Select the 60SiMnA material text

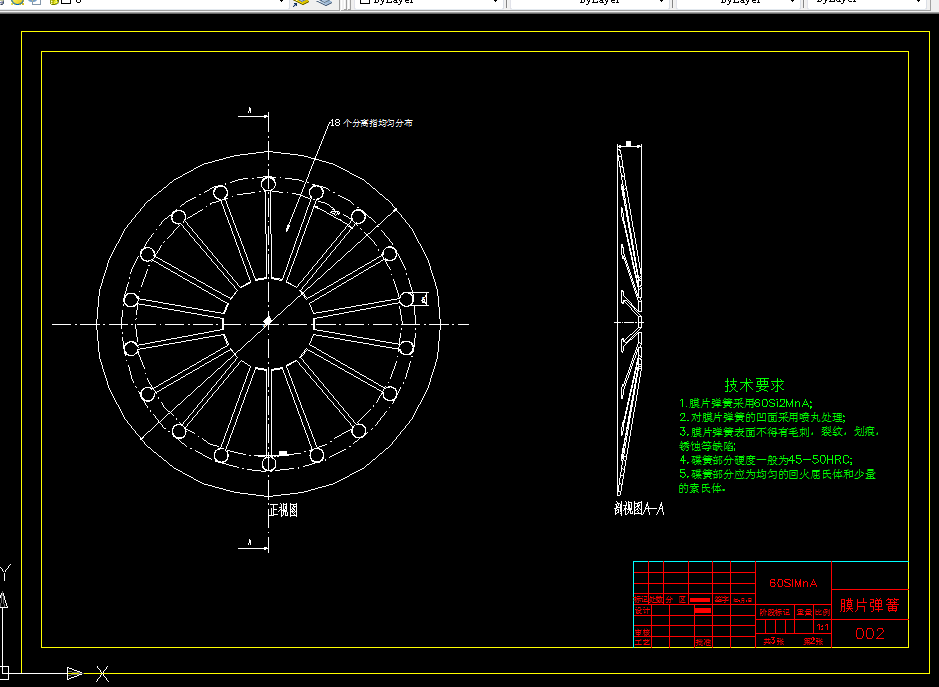(x=793, y=583)
